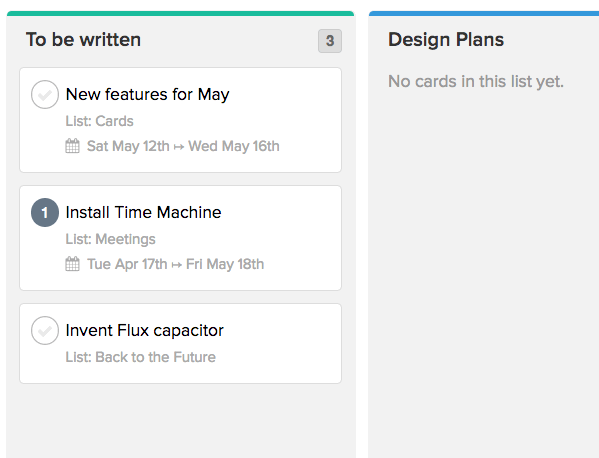Viewport: 599px width, 458px height.
Task: Click calendar icon on Install Time Machine card
Action: coord(72,264)
